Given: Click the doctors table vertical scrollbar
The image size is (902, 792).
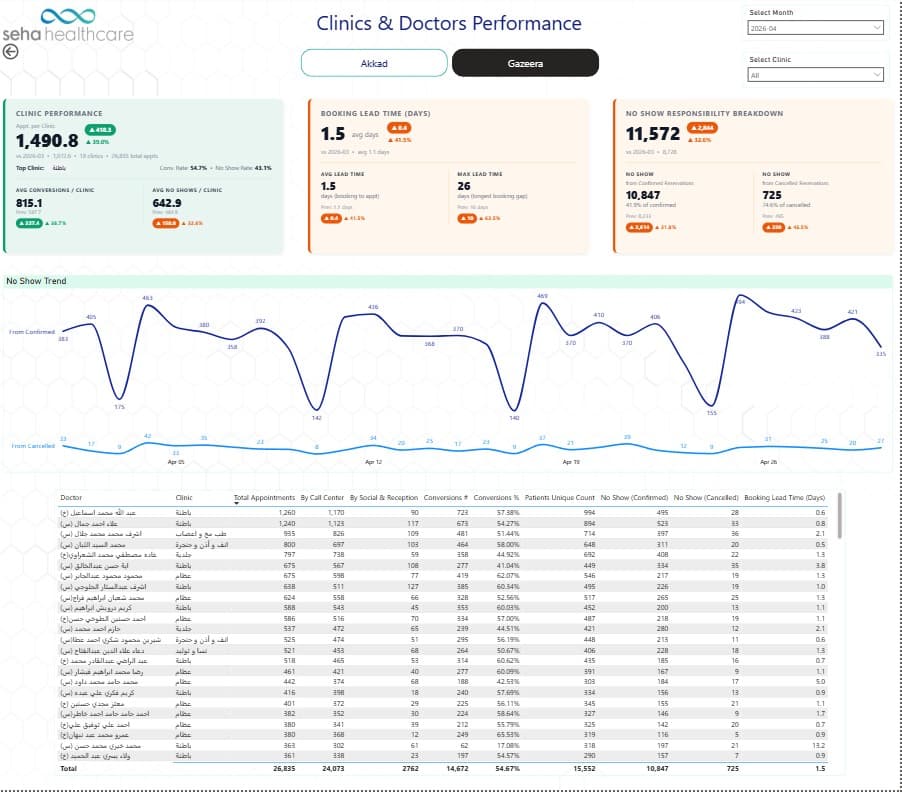Looking at the screenshot, I should (839, 516).
